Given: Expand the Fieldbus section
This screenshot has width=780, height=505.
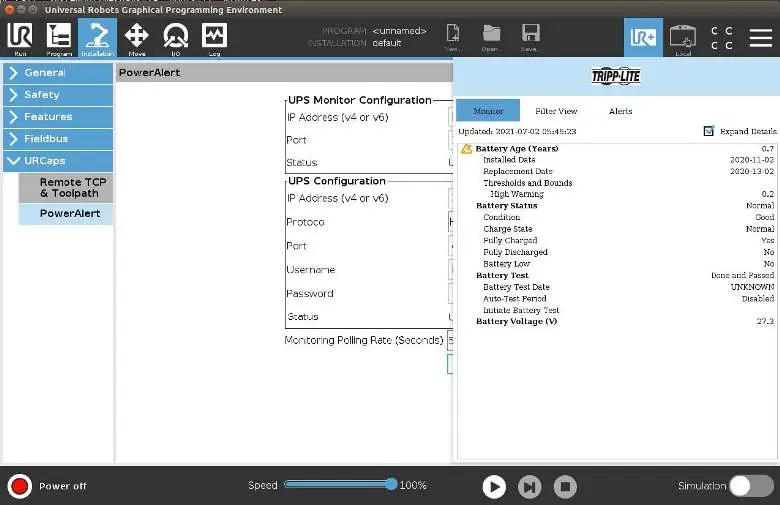Looking at the screenshot, I should pyautogui.click(x=58, y=138).
